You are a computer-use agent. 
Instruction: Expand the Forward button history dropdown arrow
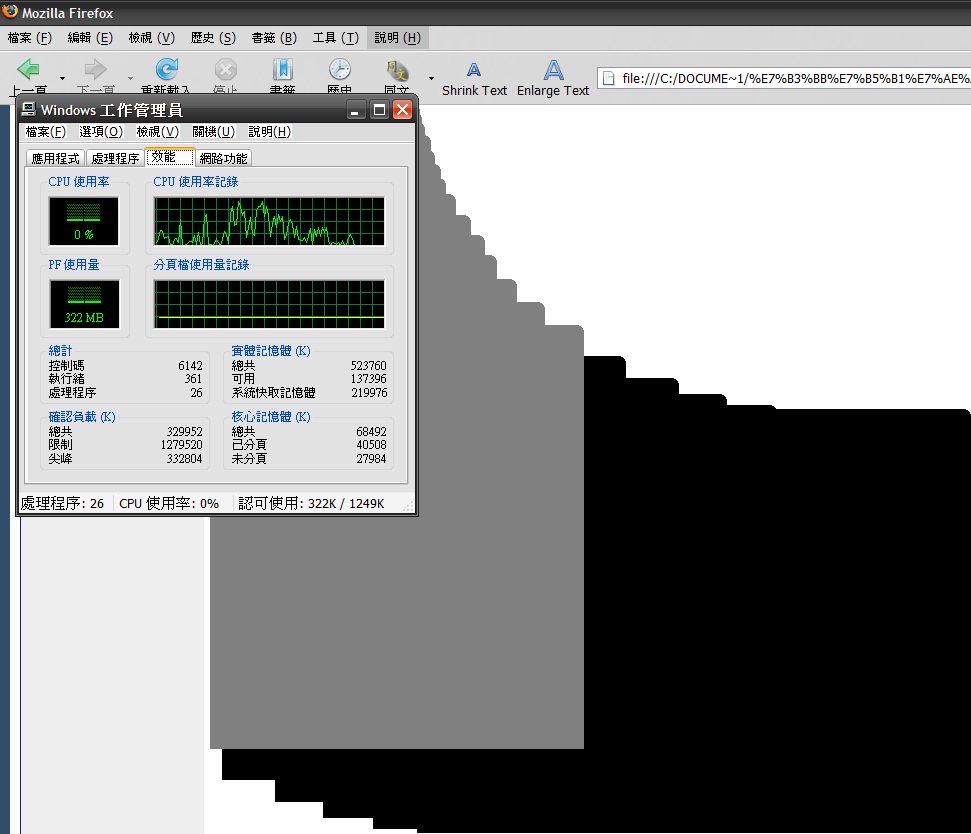coord(130,78)
